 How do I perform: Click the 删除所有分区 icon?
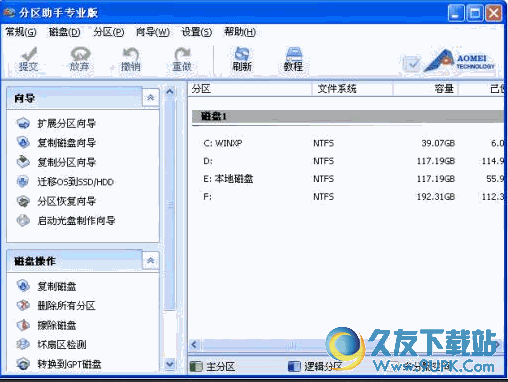(23, 305)
